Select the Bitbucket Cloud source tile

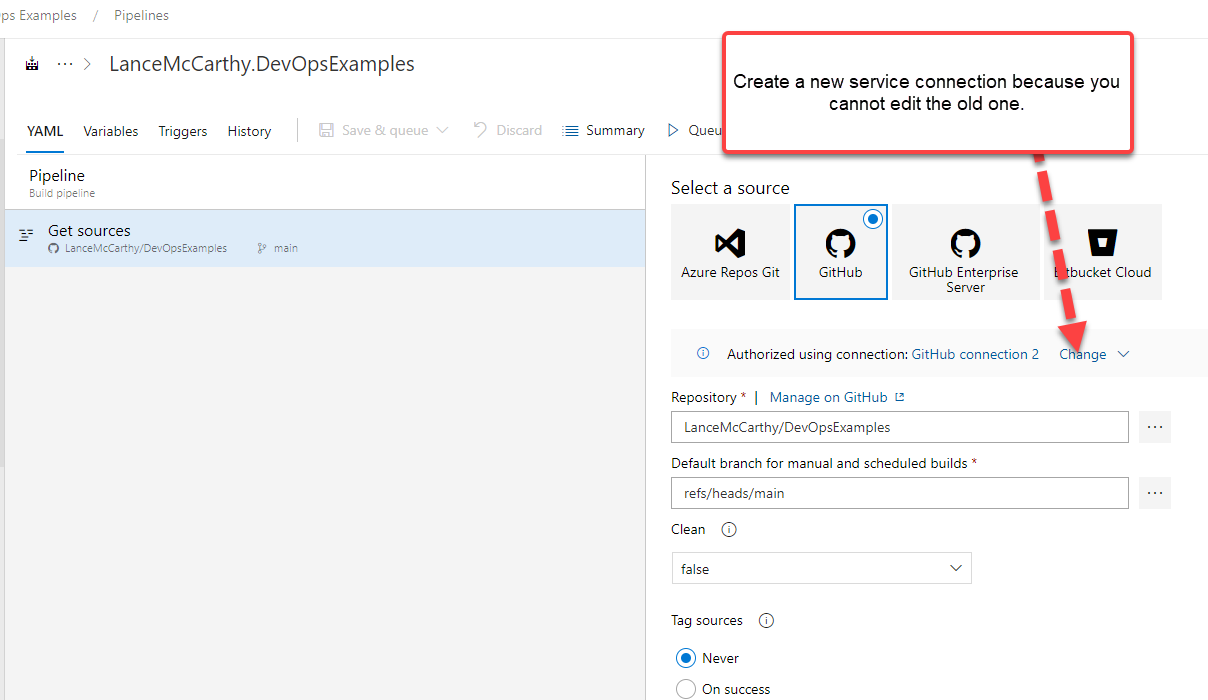pos(1103,252)
